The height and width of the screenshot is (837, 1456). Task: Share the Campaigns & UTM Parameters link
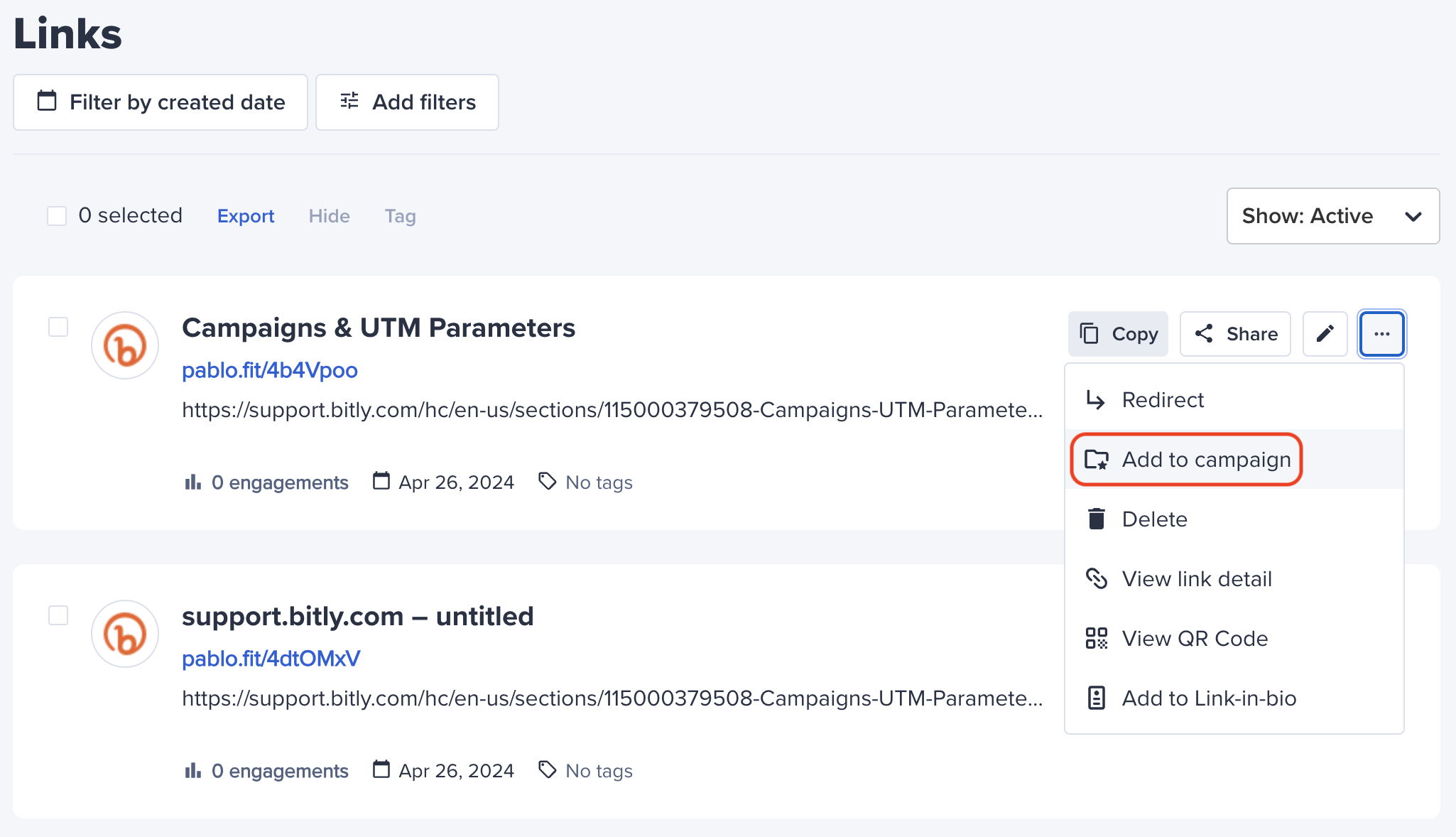[x=1235, y=334]
